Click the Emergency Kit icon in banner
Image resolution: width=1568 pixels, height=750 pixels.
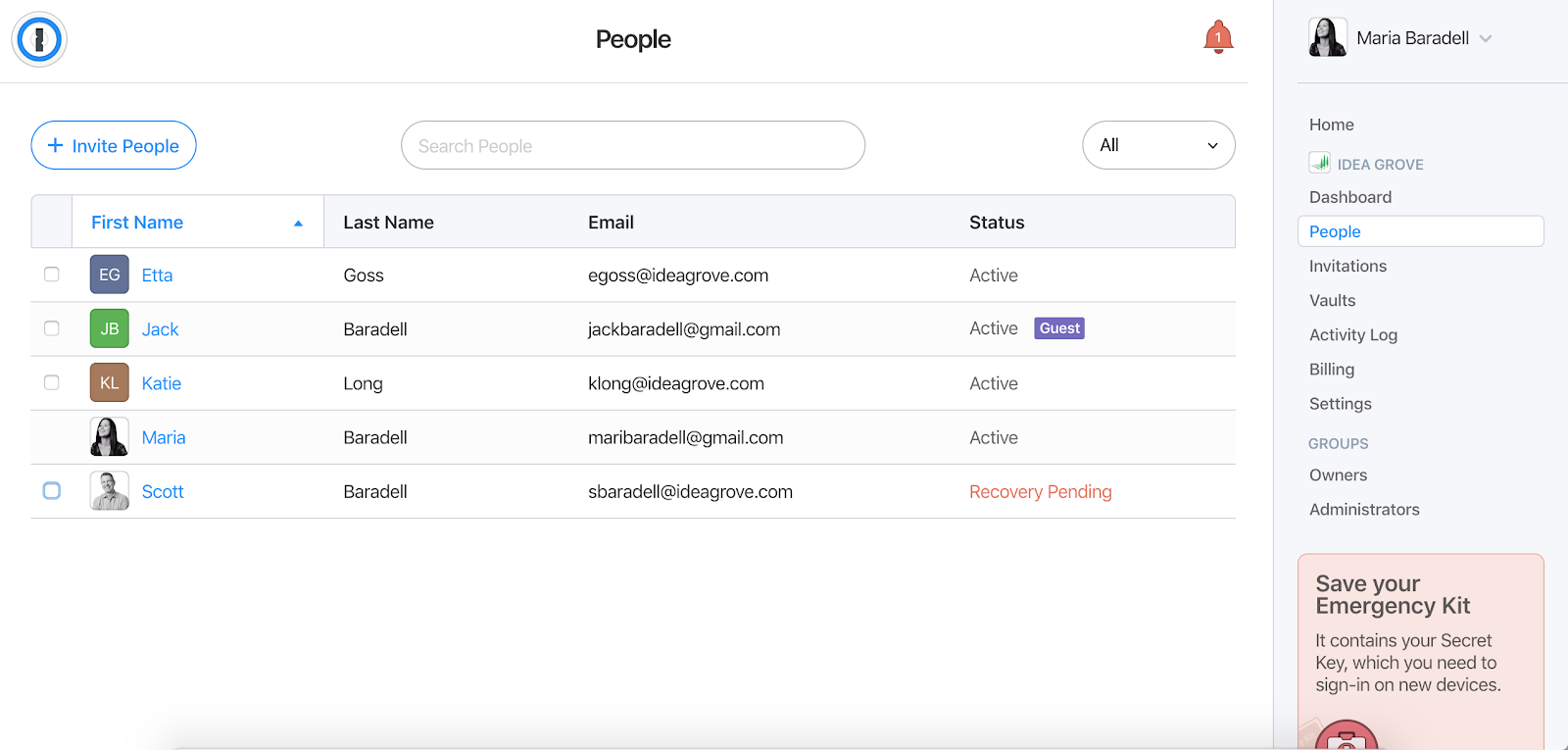point(1347,735)
